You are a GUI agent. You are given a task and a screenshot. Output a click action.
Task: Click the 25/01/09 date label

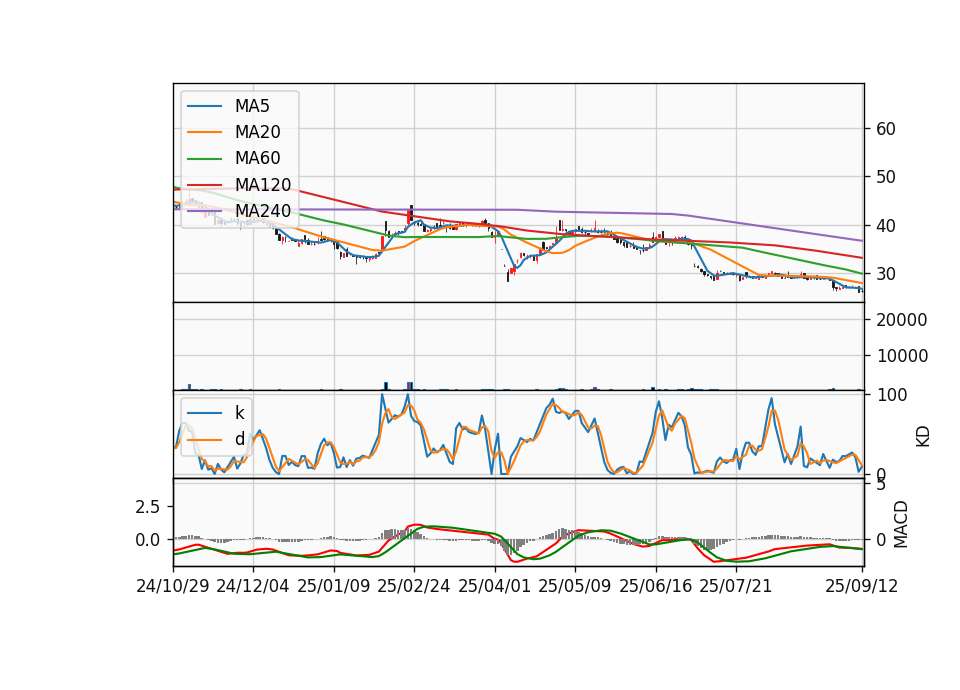334,586
